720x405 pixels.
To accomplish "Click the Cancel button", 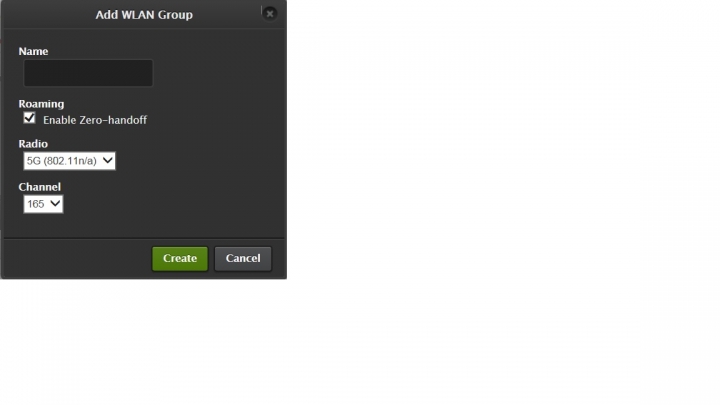I will [x=243, y=259].
